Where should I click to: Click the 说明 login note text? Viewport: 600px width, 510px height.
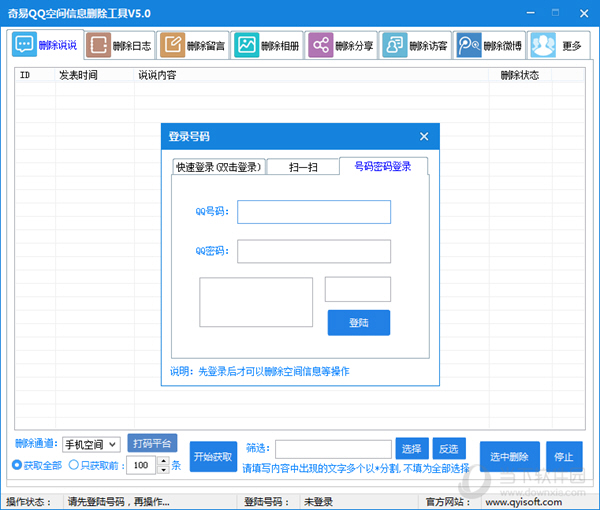click(259, 371)
